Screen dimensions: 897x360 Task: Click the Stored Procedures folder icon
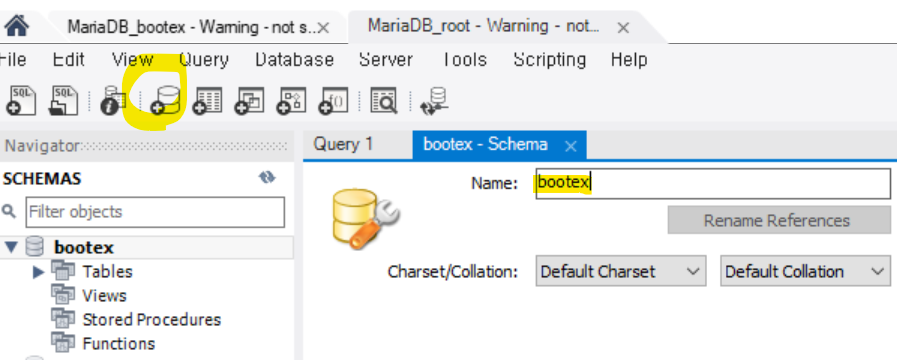pyautogui.click(x=63, y=319)
